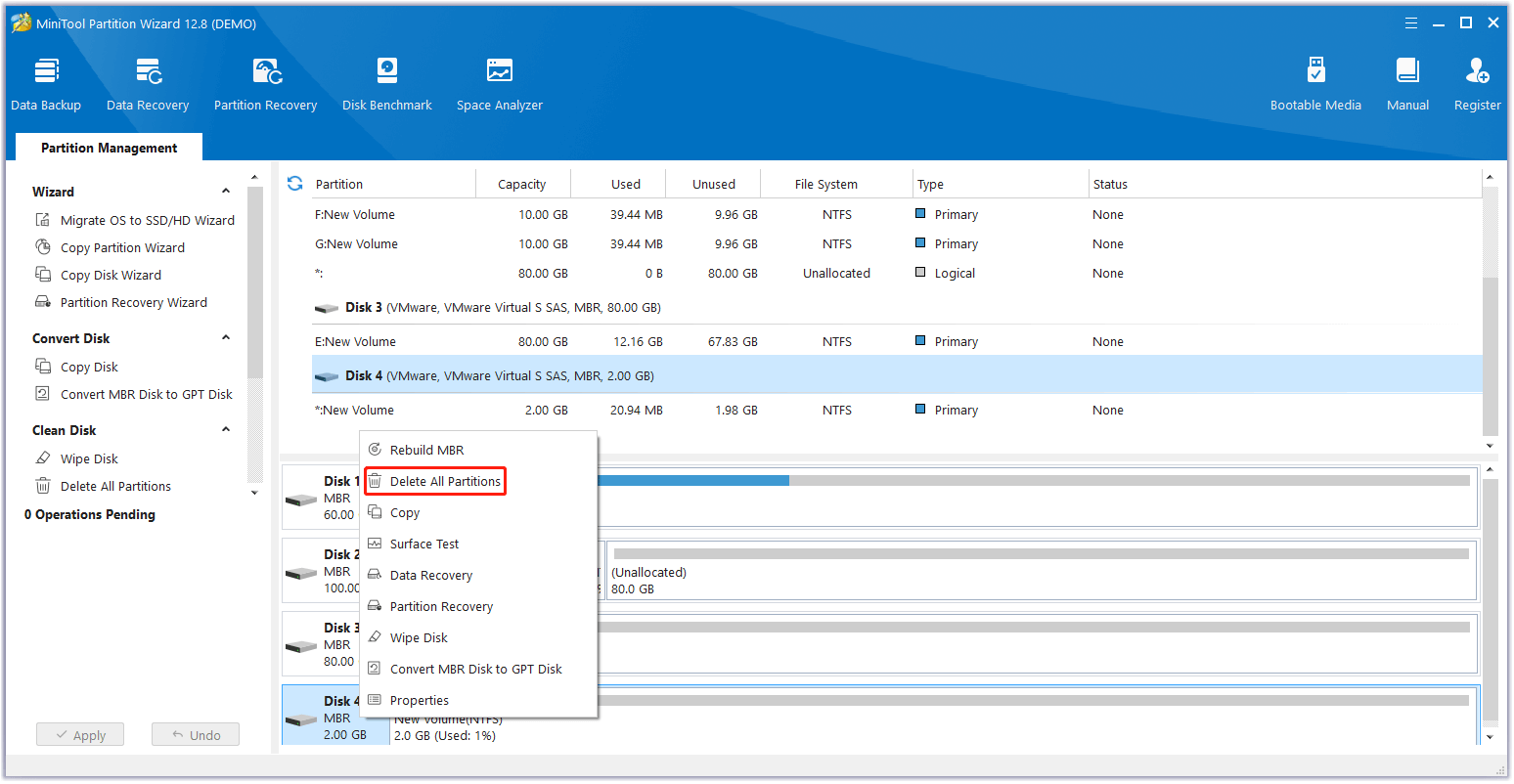
Task: Sort by the Capacity column header
Action: tap(522, 184)
